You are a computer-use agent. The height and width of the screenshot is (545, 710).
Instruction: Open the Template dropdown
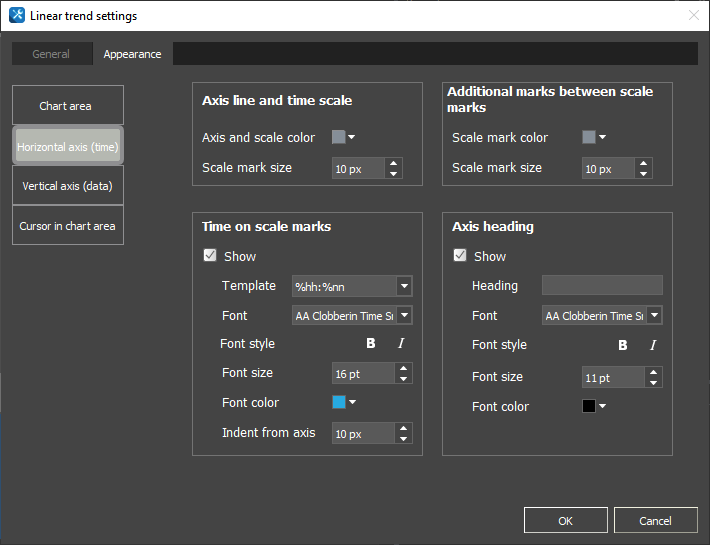[403, 286]
